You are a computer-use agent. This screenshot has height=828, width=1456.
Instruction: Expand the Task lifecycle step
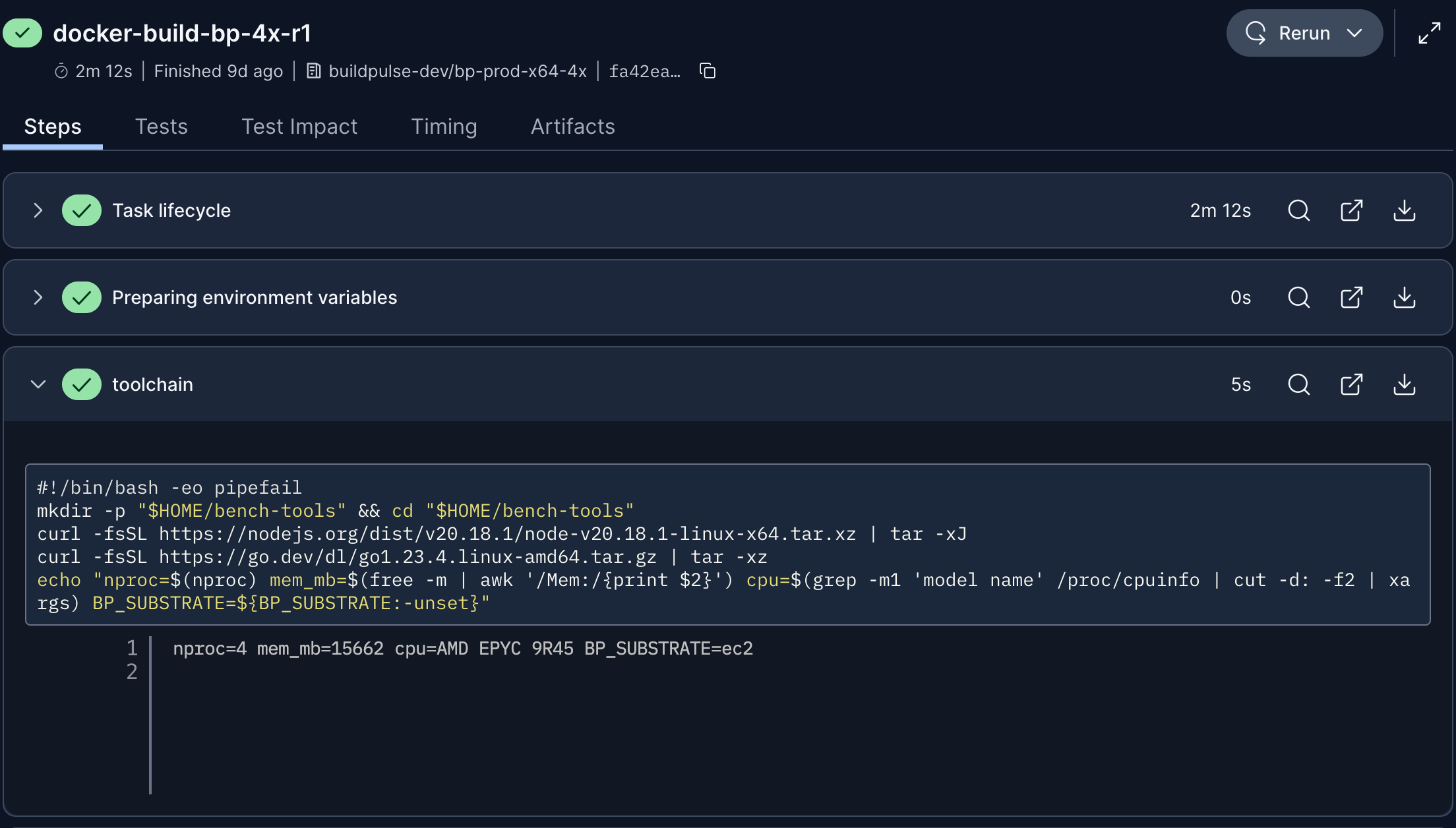point(38,211)
